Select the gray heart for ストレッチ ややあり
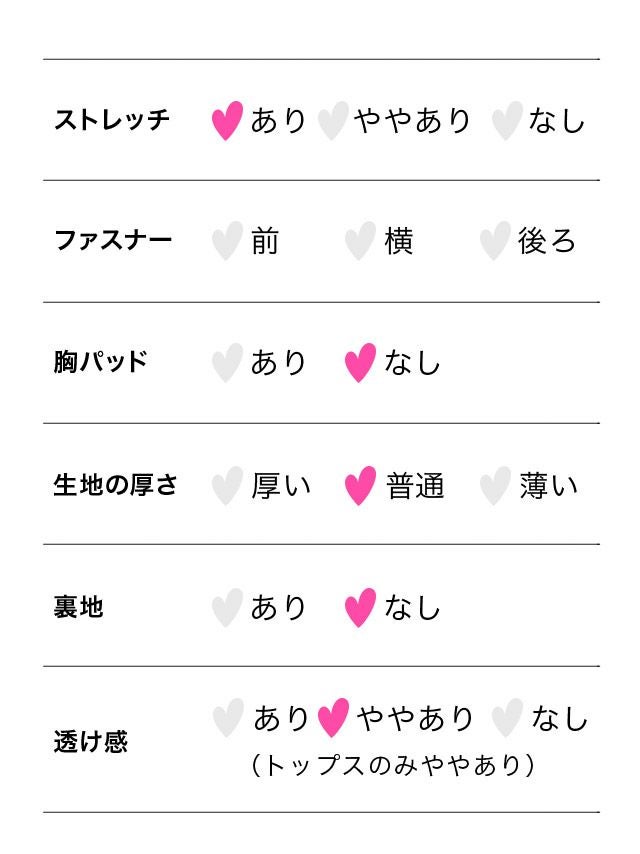 point(332,121)
